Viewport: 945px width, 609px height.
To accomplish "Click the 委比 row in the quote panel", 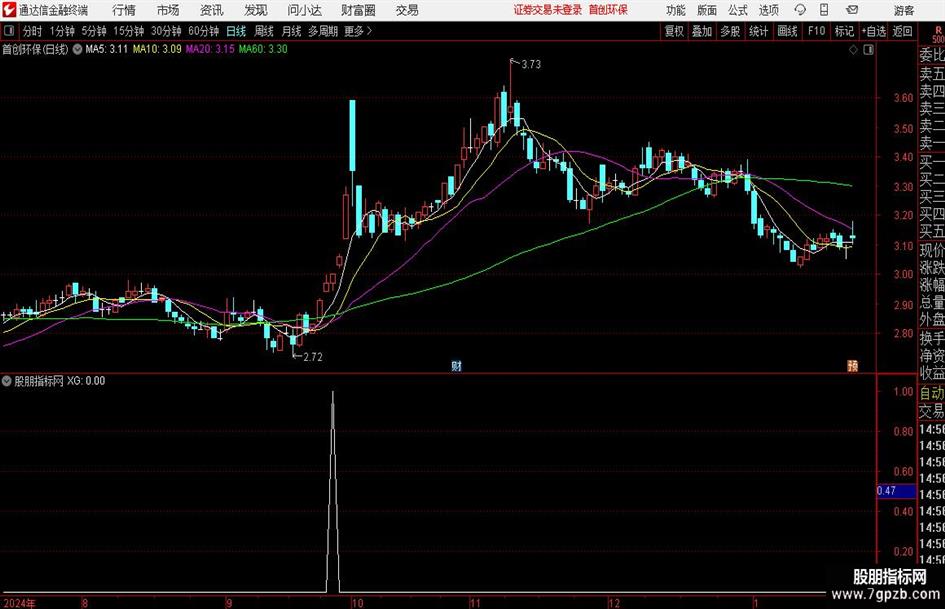I will 932,55.
